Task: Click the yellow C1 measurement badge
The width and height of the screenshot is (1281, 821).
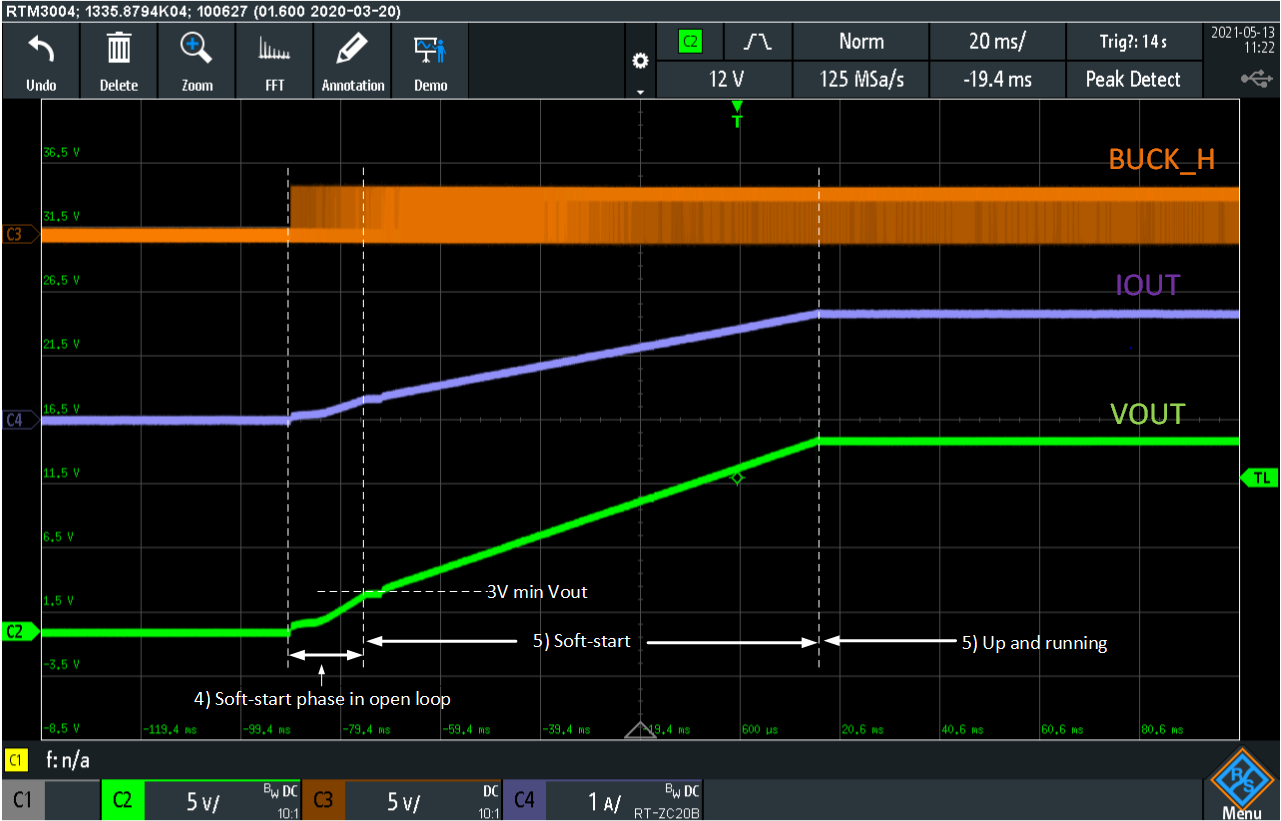Action: pos(16,761)
